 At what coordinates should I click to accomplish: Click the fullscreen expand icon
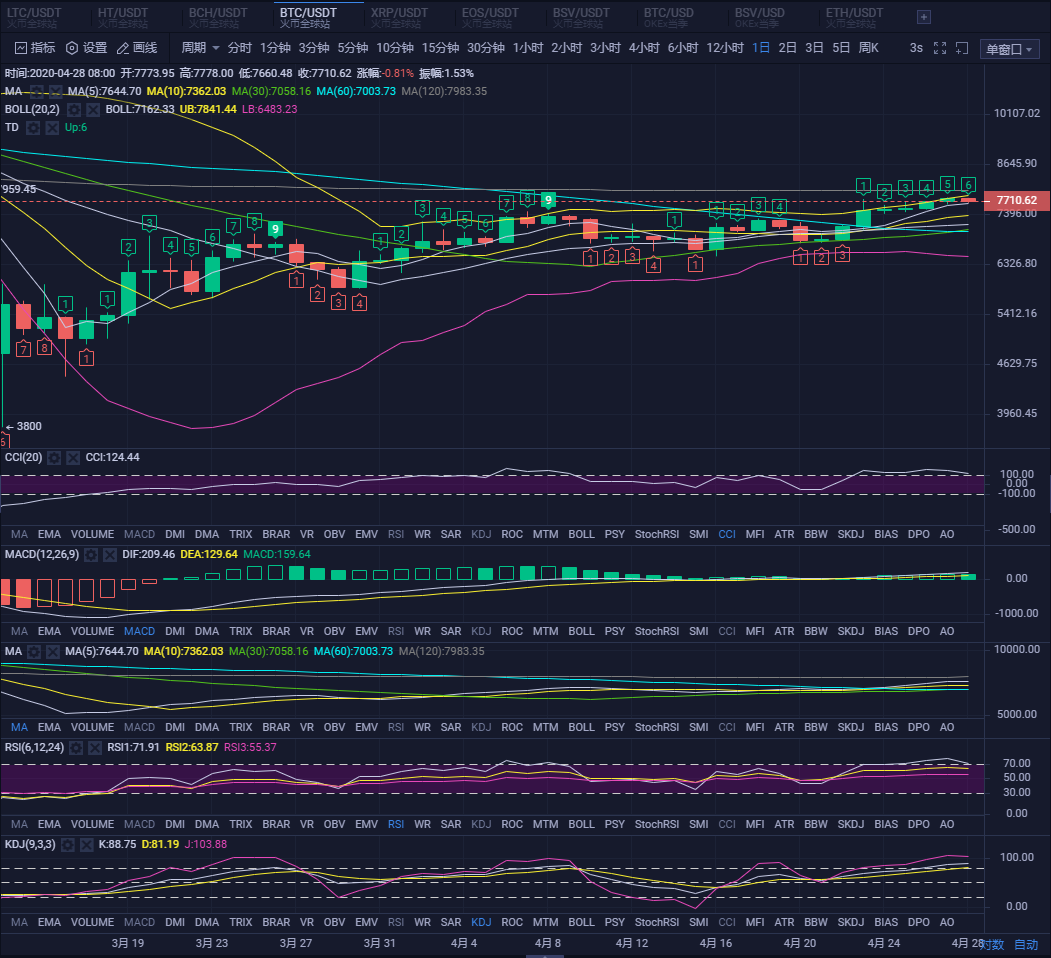tap(941, 47)
